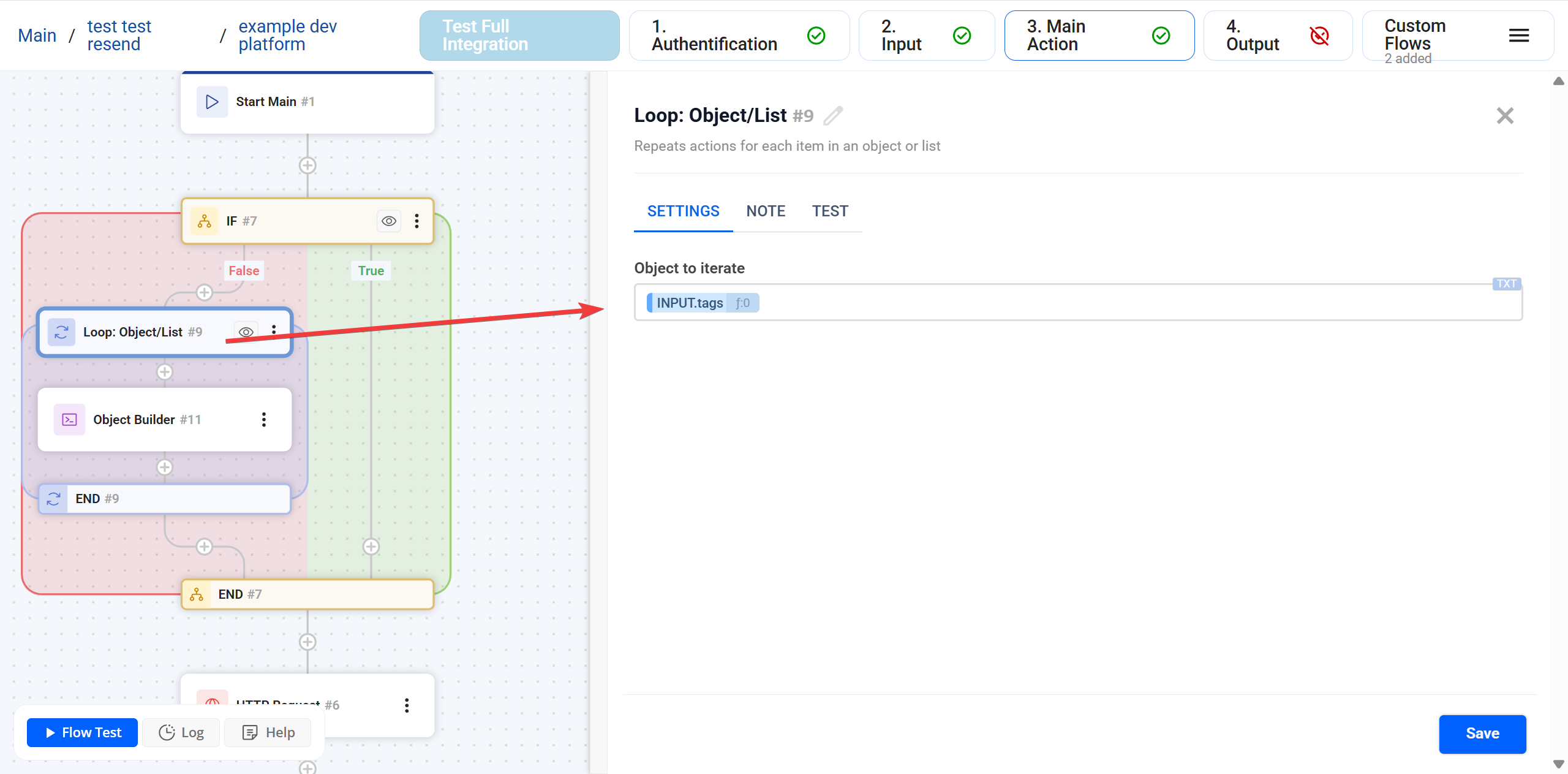Click the Start Main play icon
The width and height of the screenshot is (1568, 774).
click(x=211, y=101)
